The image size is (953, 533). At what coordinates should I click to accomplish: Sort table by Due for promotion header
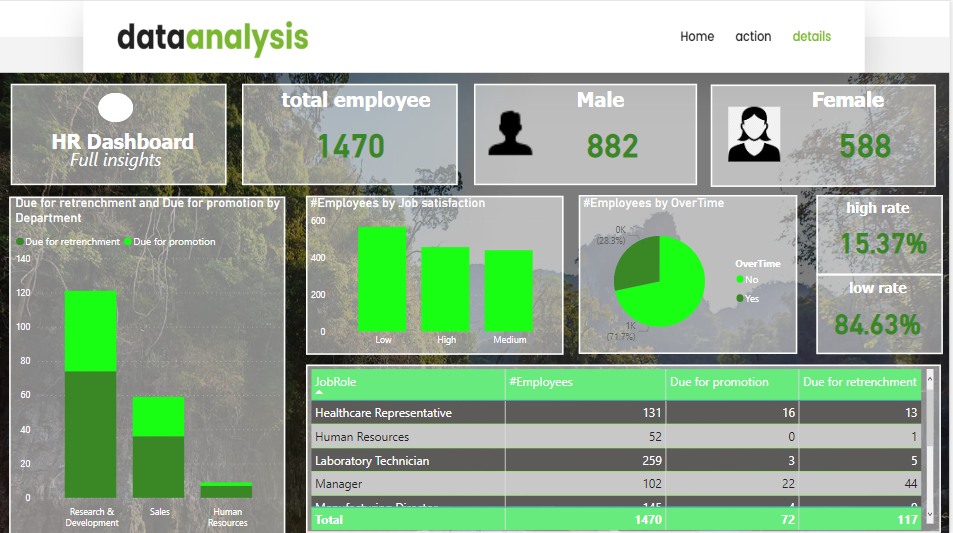719,382
